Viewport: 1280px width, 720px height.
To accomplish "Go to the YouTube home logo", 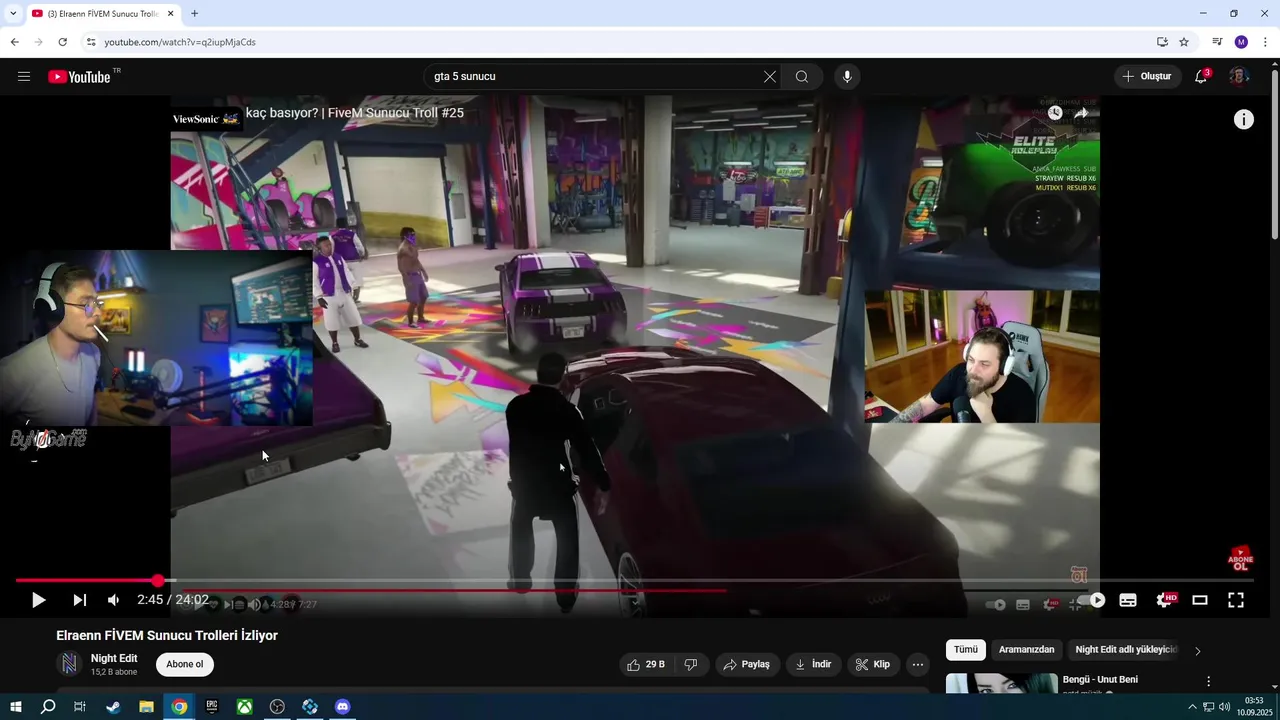I will (x=80, y=77).
